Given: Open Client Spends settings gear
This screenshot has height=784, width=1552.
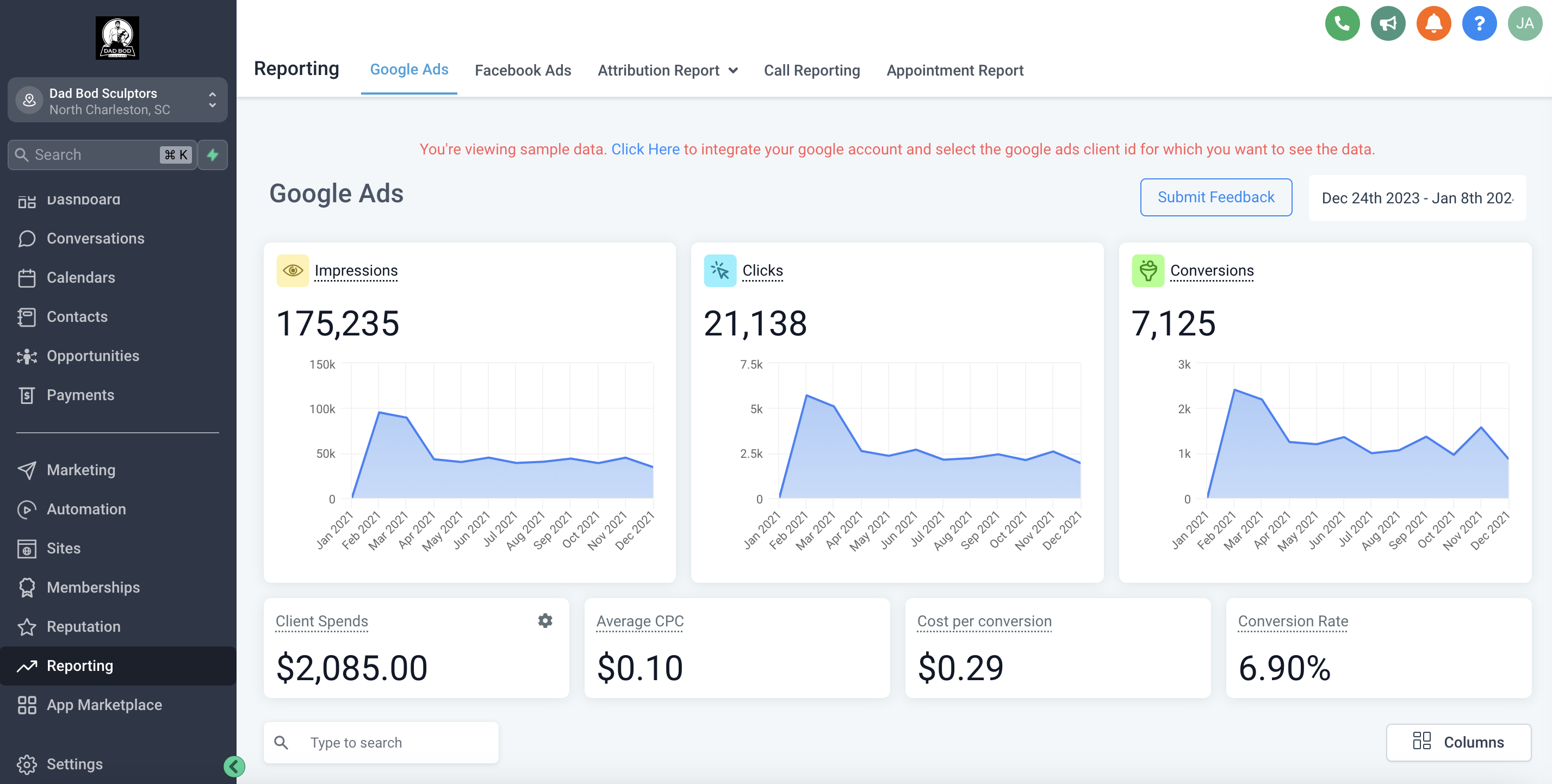Looking at the screenshot, I should pos(545,620).
